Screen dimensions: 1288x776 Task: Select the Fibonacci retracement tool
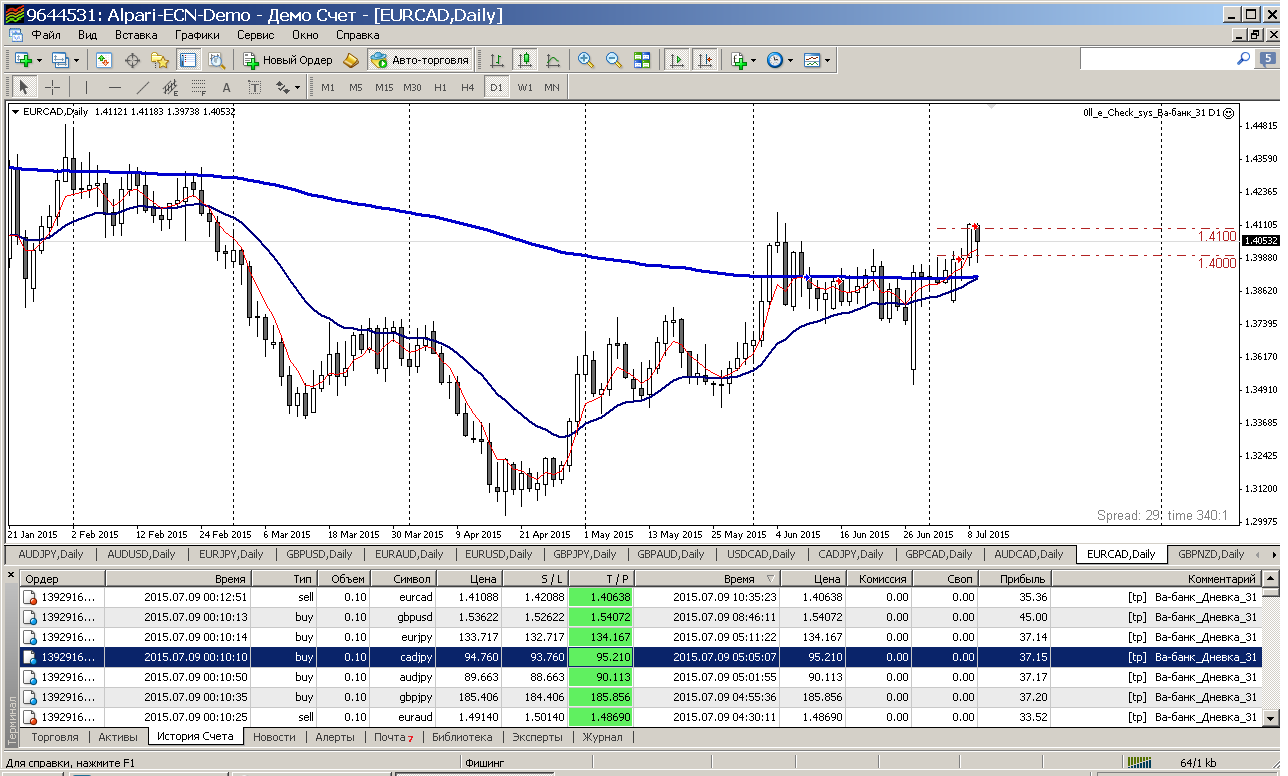coord(198,87)
